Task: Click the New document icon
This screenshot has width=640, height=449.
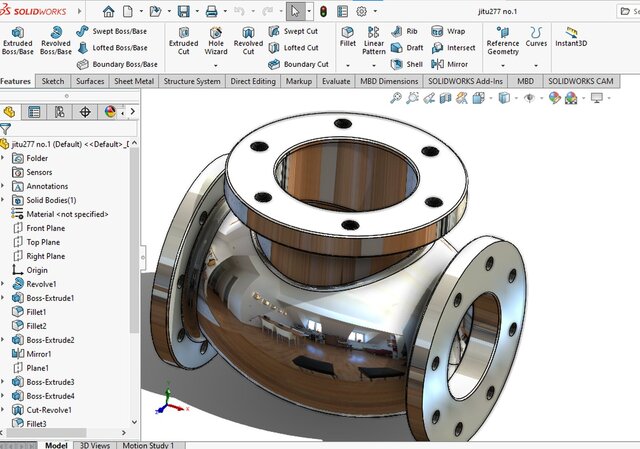Action: click(128, 11)
